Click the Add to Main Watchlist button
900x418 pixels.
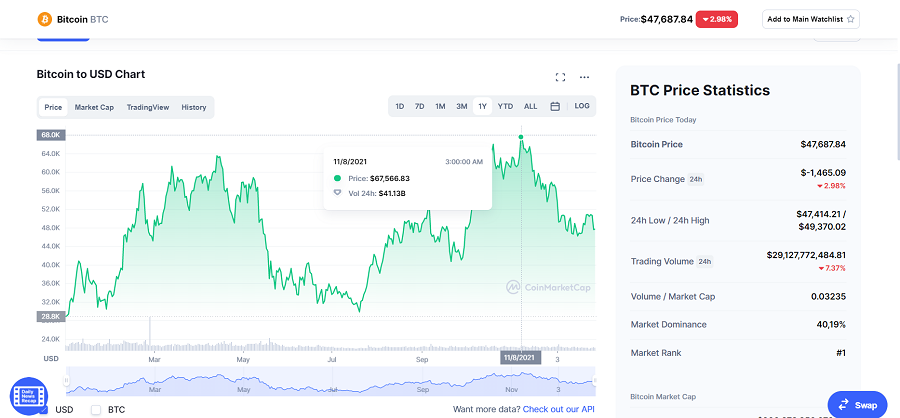(x=810, y=19)
